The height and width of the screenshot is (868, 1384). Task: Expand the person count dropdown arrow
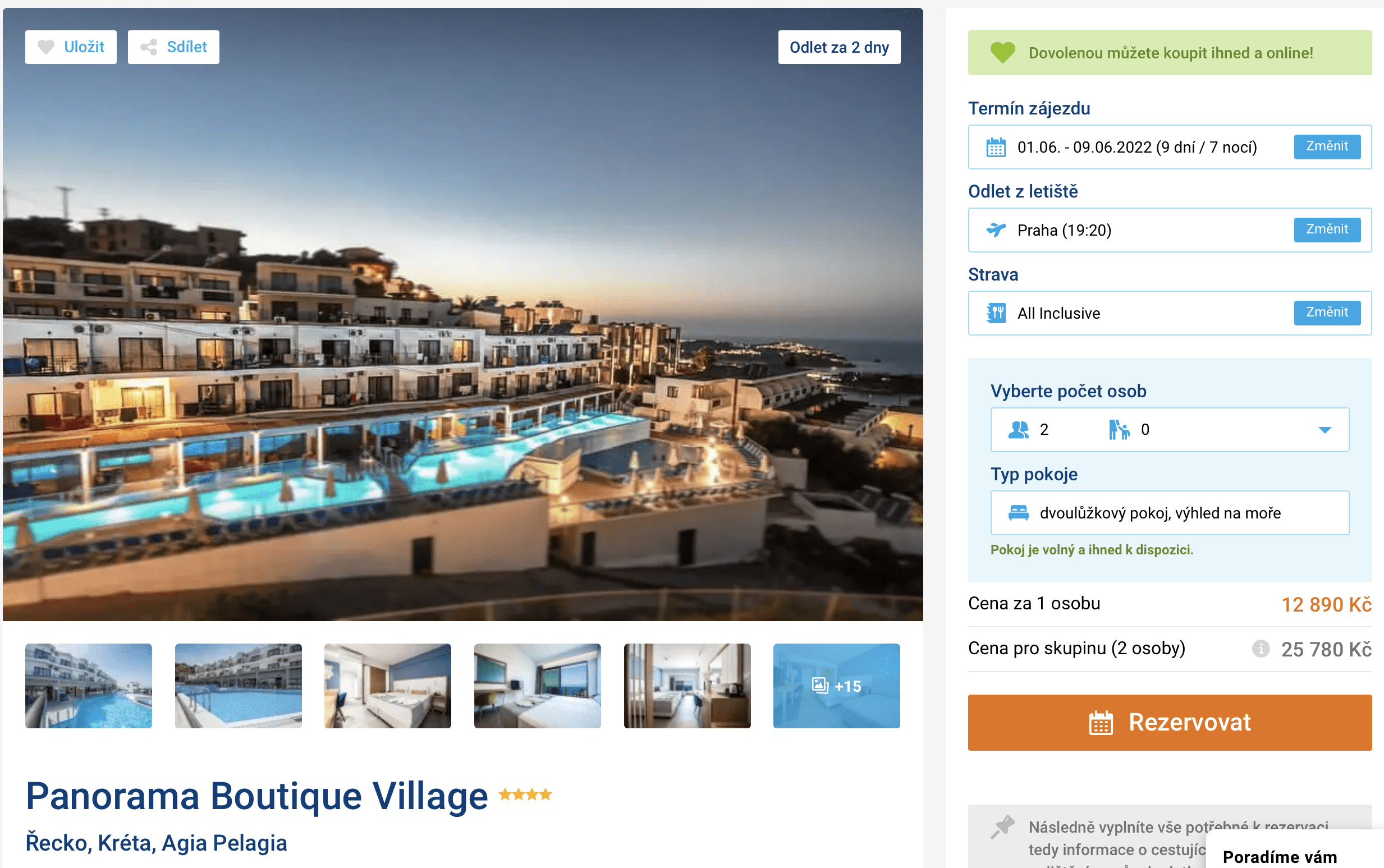coord(1325,430)
